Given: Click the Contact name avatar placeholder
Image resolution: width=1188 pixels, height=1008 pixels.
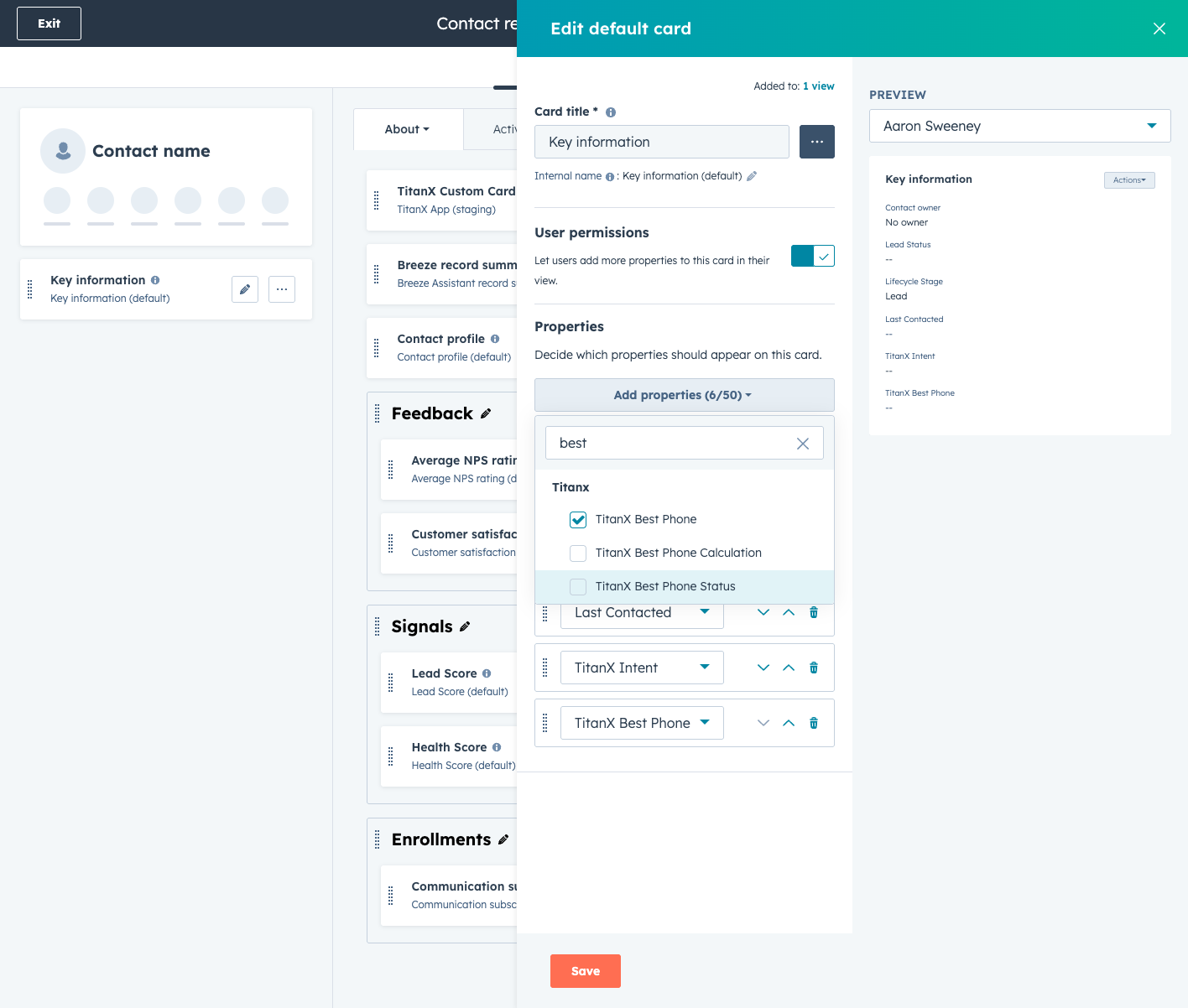Looking at the screenshot, I should tap(63, 151).
